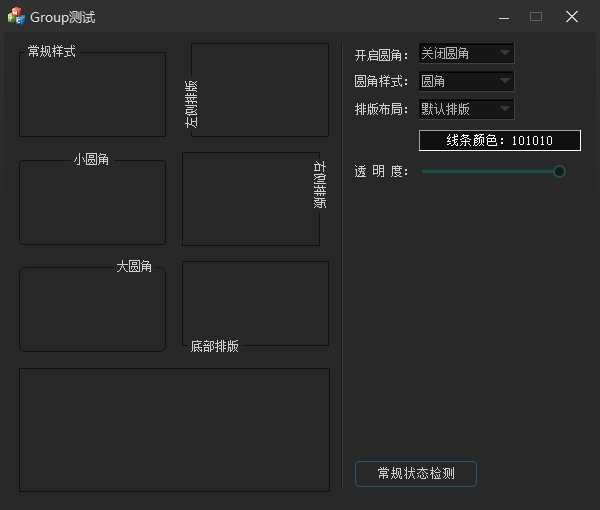The height and width of the screenshot is (510, 600).
Task: Click the 透明度 label
Action: pos(381,171)
